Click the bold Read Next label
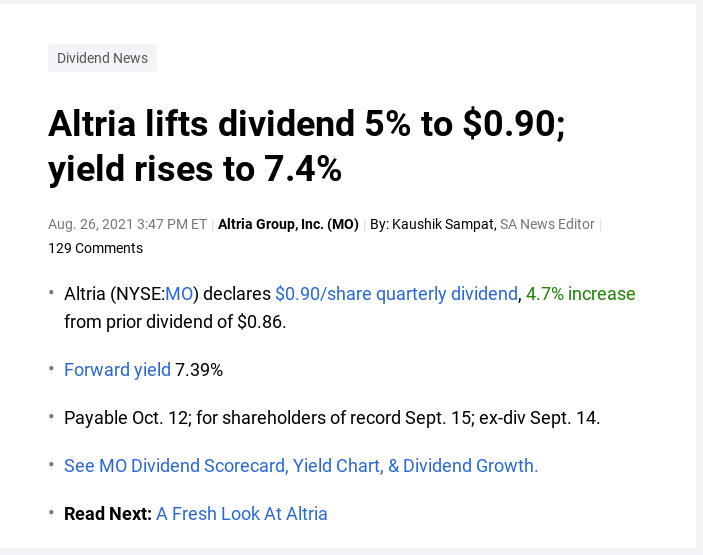 click(108, 514)
